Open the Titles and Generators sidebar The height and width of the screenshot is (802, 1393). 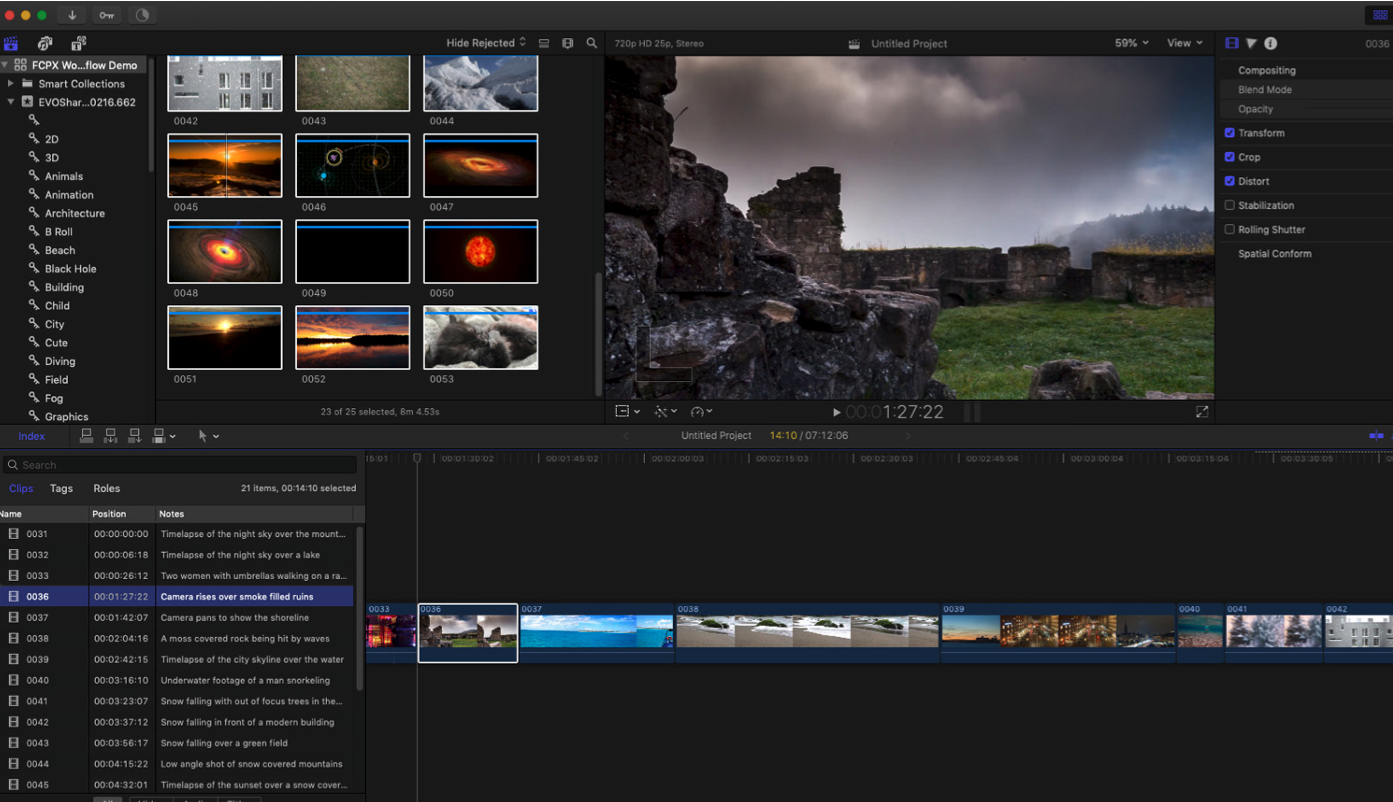(78, 43)
